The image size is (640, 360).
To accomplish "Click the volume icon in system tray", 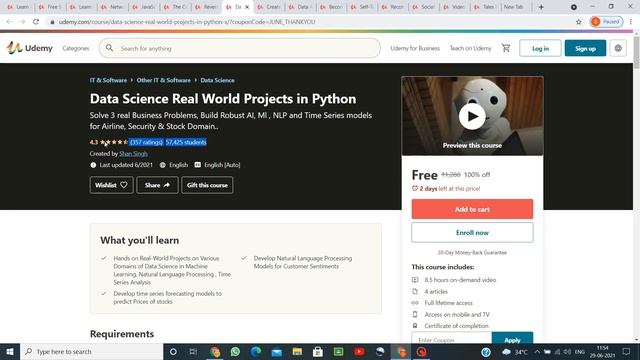I will pyautogui.click(x=567, y=352).
